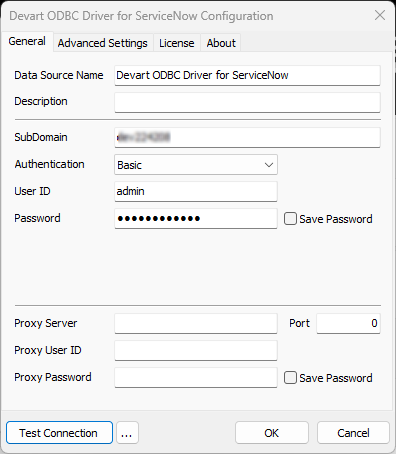Click the Port number field
The height and width of the screenshot is (454, 396).
point(348,323)
